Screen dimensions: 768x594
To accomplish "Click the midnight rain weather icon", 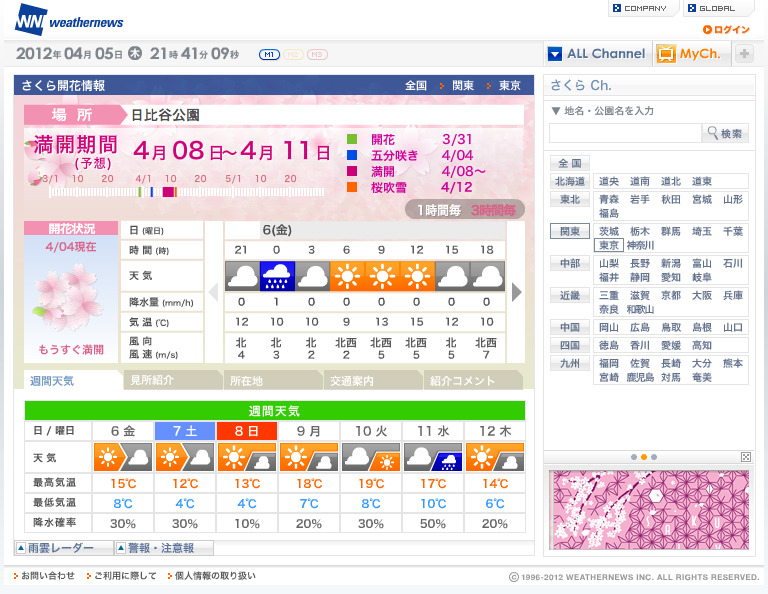I will [x=277, y=276].
